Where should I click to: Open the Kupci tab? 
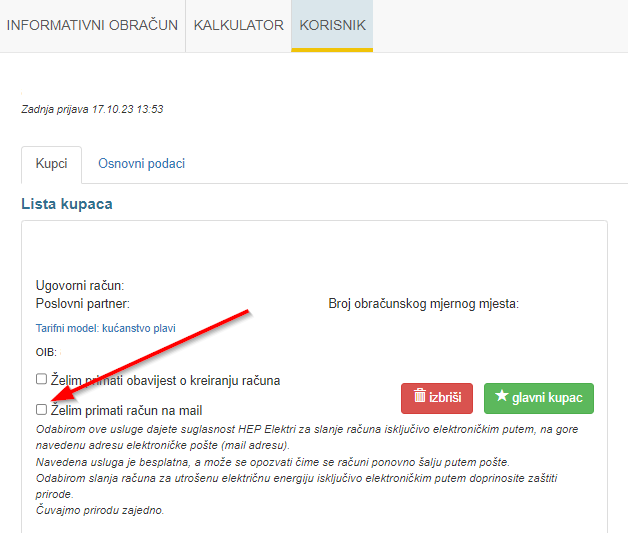pyautogui.click(x=51, y=163)
